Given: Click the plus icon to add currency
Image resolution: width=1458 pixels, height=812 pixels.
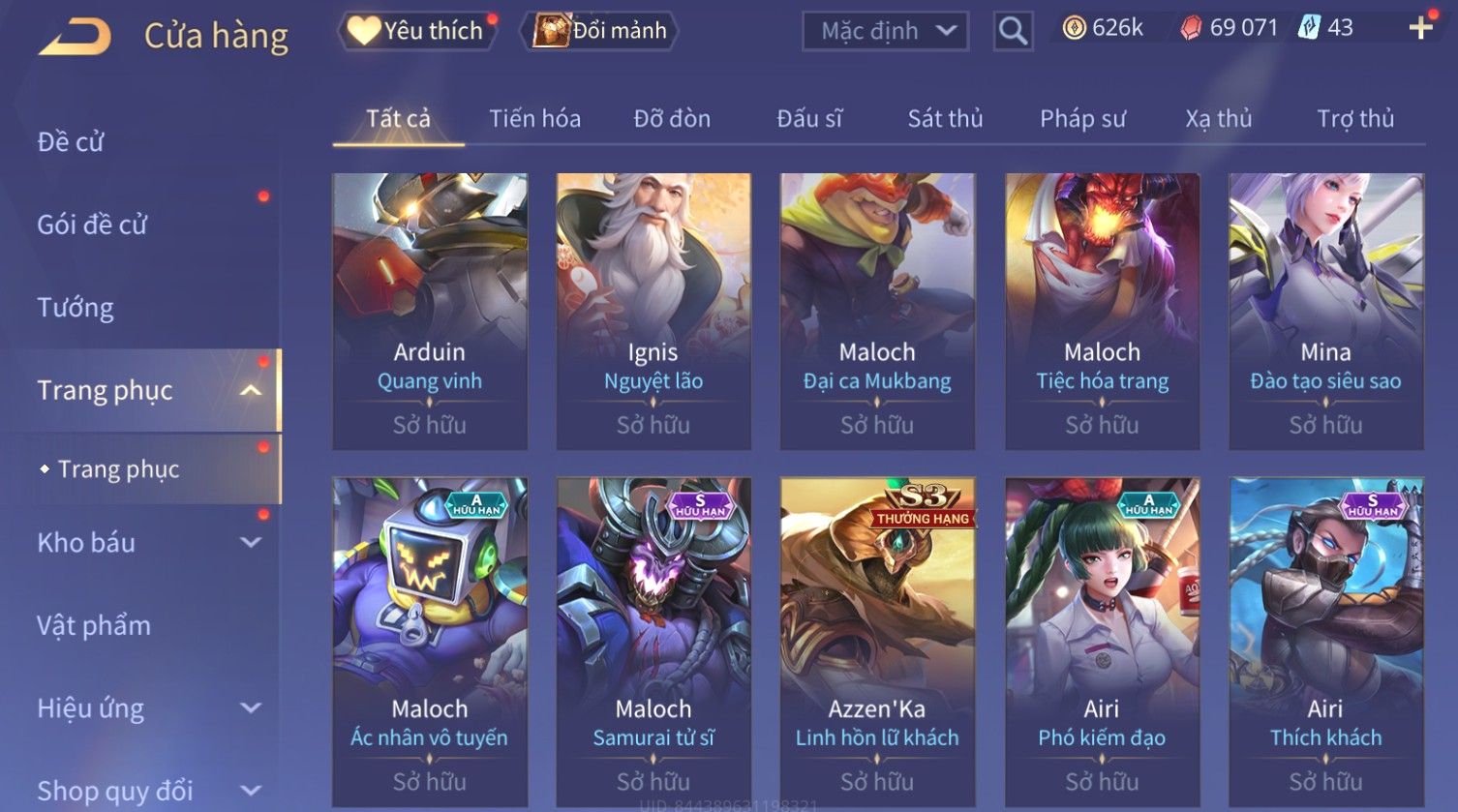Looking at the screenshot, I should (1420, 28).
